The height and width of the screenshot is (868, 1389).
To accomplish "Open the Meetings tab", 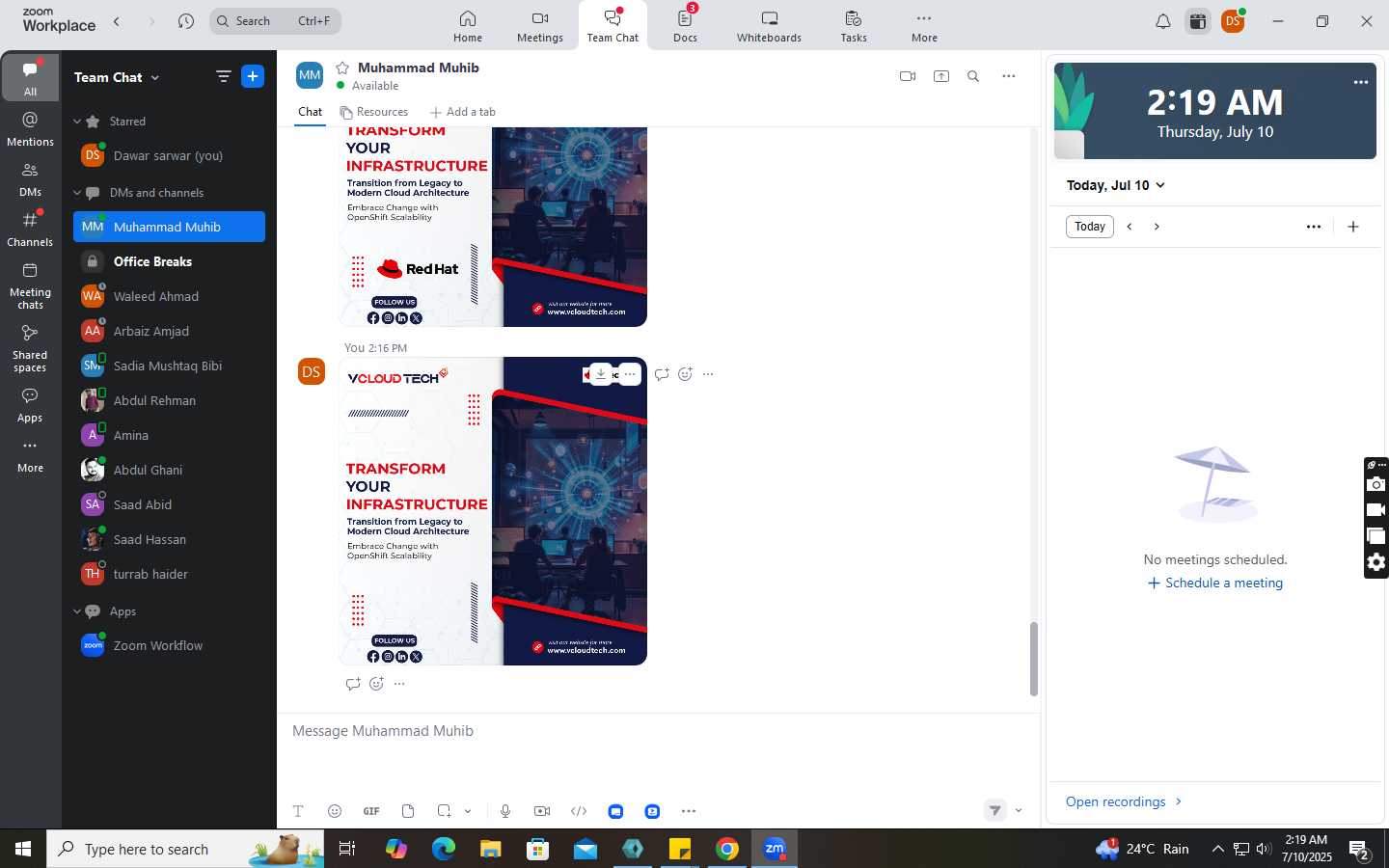I will (x=540, y=26).
